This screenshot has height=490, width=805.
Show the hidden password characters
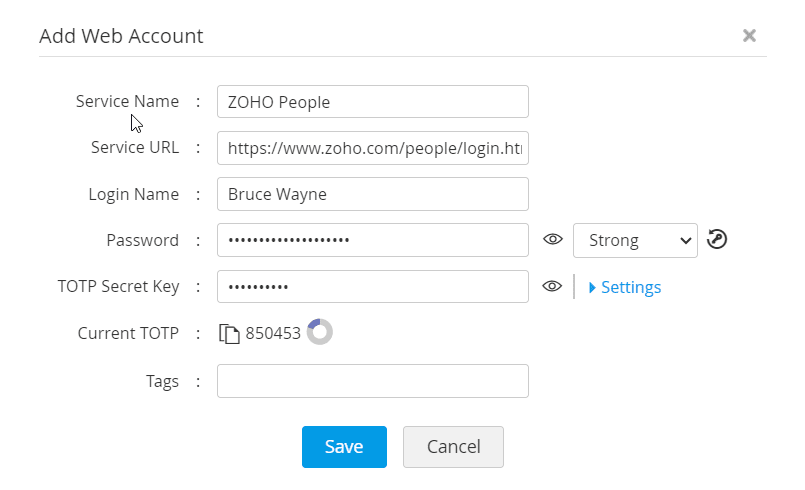(x=551, y=240)
